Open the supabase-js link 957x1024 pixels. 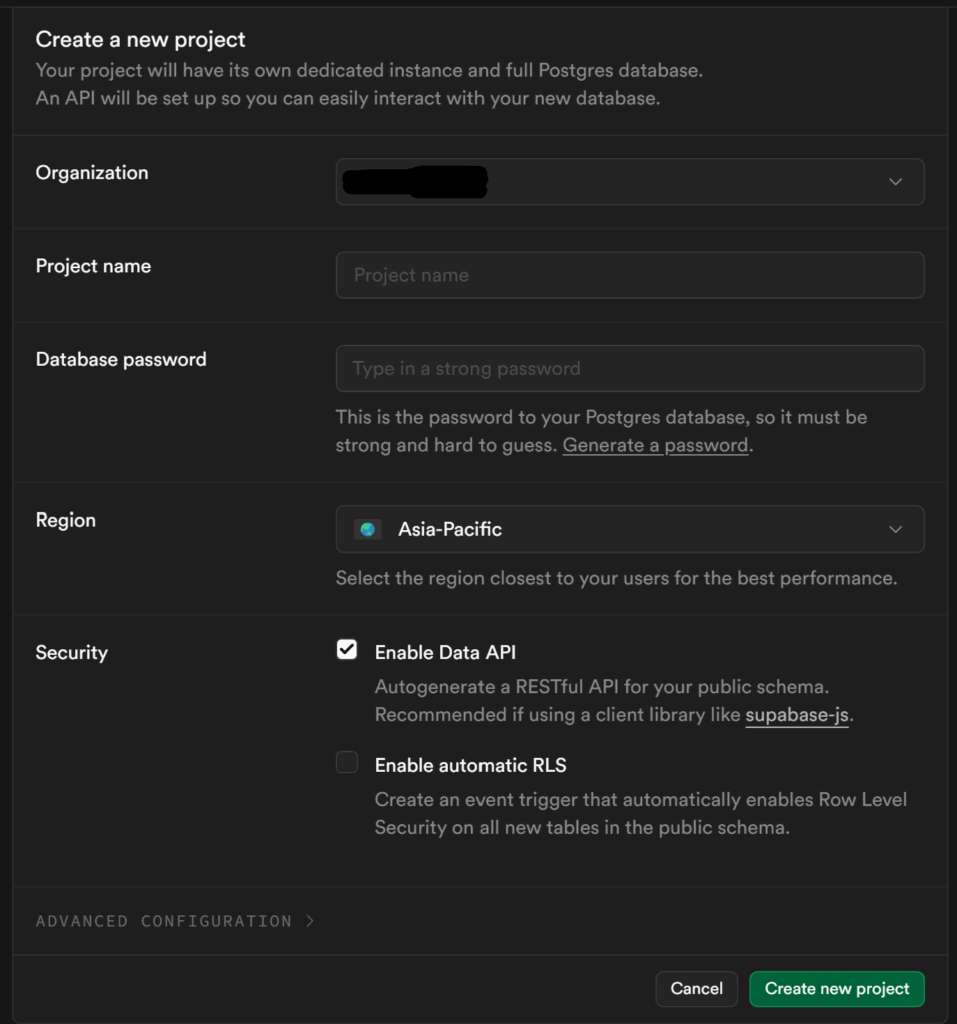tap(797, 715)
